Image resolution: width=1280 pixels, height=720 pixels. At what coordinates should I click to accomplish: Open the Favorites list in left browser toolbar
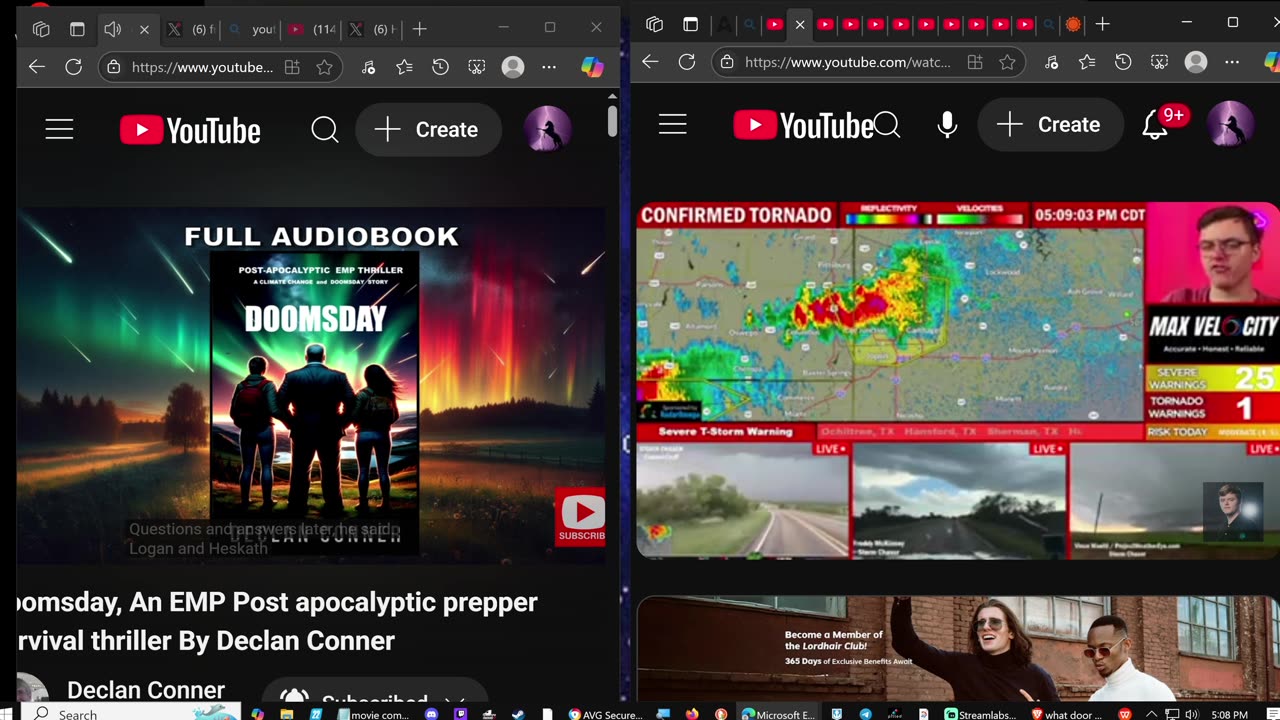404,67
